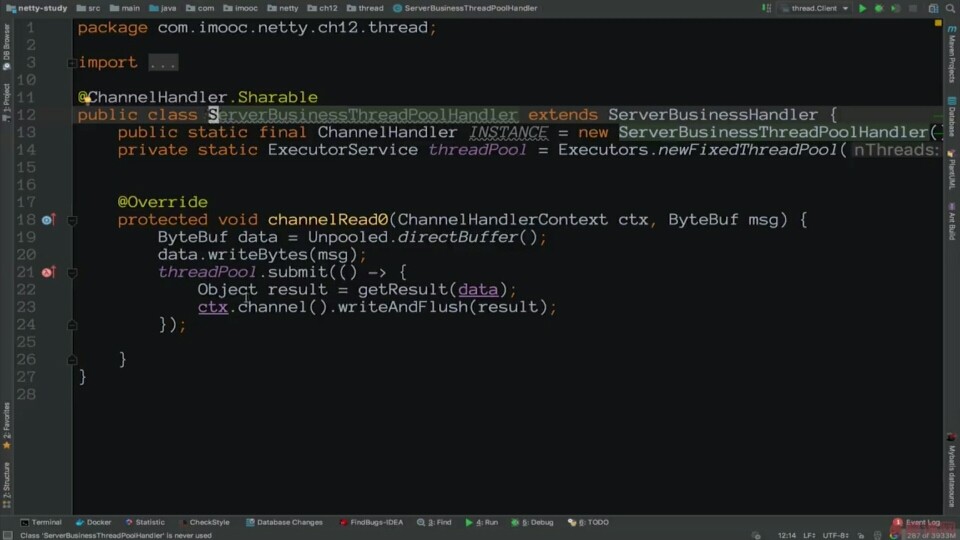The image size is (960, 540).
Task: Click the @Override annotation
Action: point(163,202)
